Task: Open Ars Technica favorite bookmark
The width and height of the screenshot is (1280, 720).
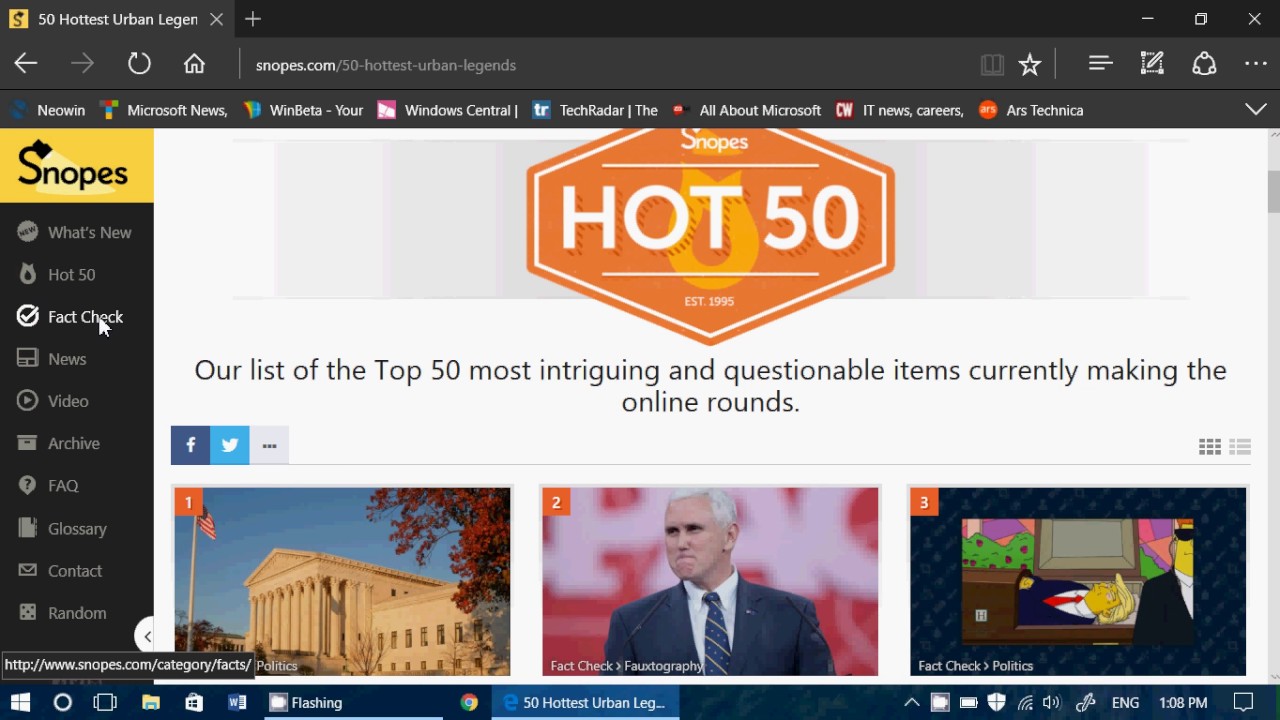Action: pyautogui.click(x=1031, y=110)
